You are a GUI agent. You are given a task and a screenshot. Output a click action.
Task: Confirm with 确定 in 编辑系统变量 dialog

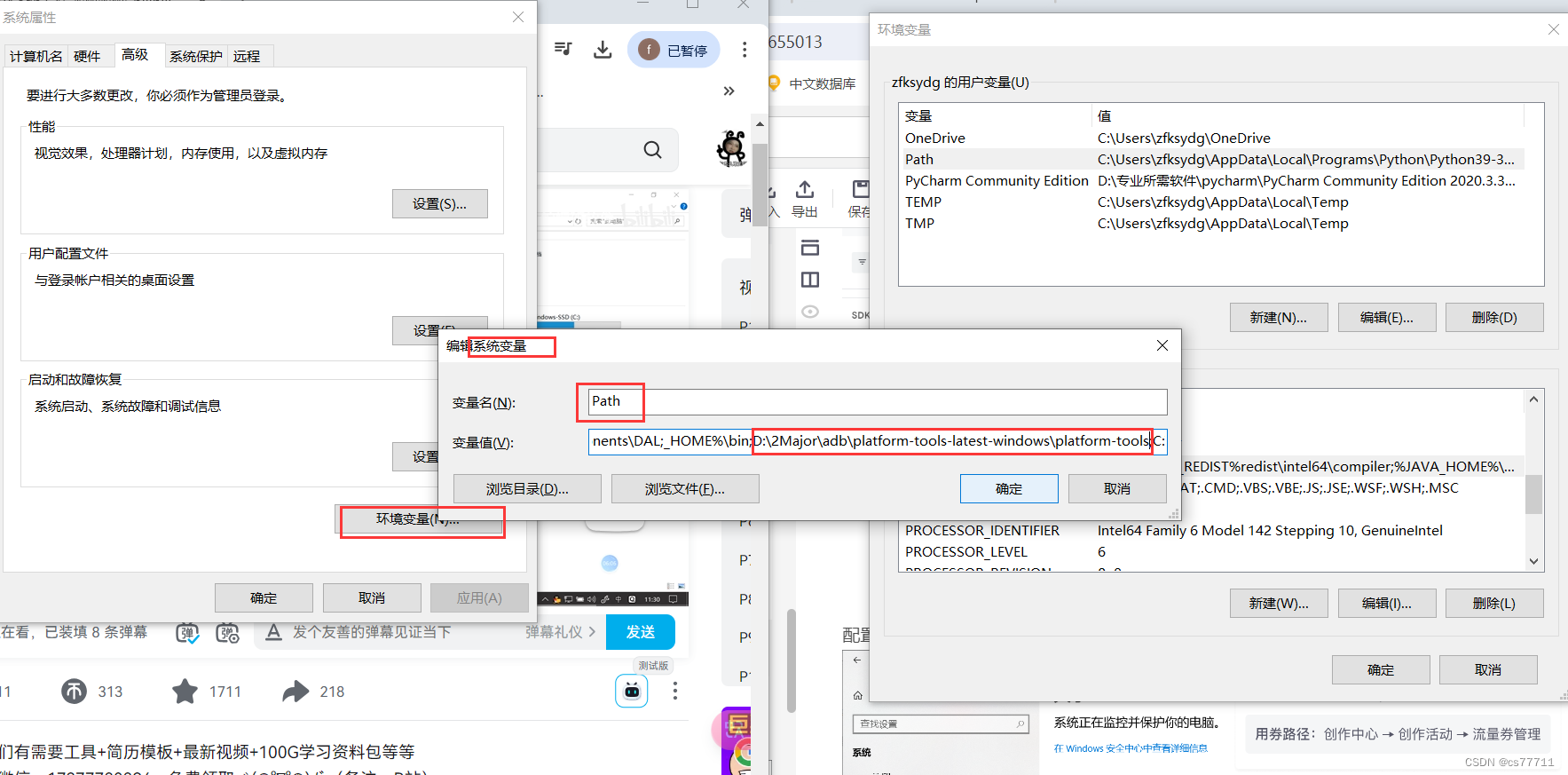click(x=1009, y=489)
